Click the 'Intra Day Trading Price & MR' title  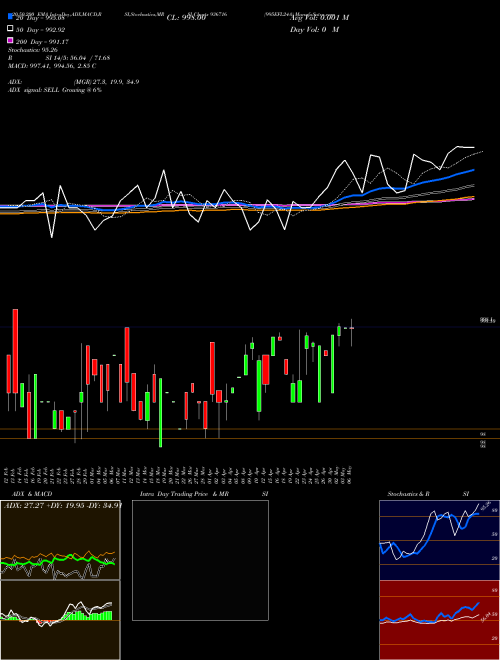pos(184,494)
